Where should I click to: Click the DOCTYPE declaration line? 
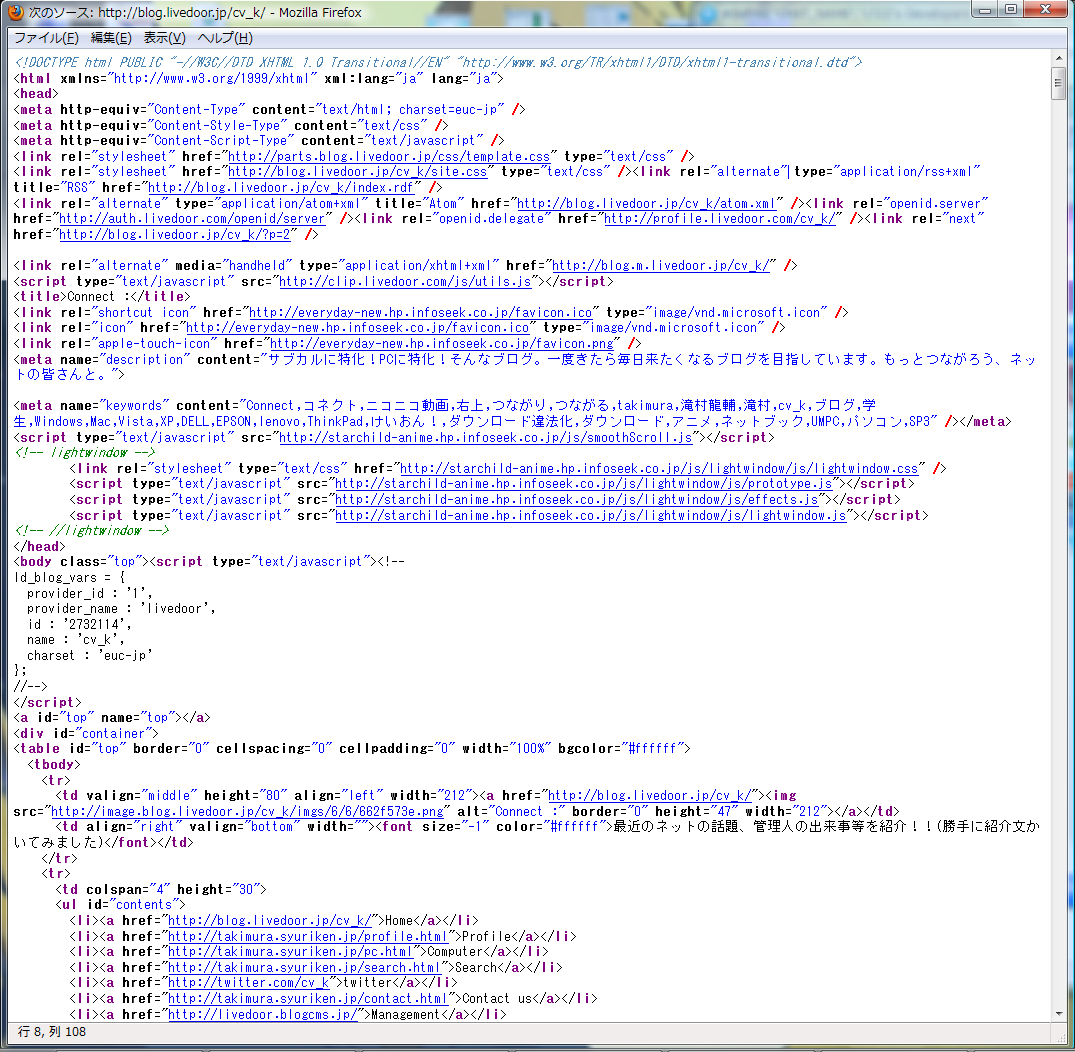[438, 62]
